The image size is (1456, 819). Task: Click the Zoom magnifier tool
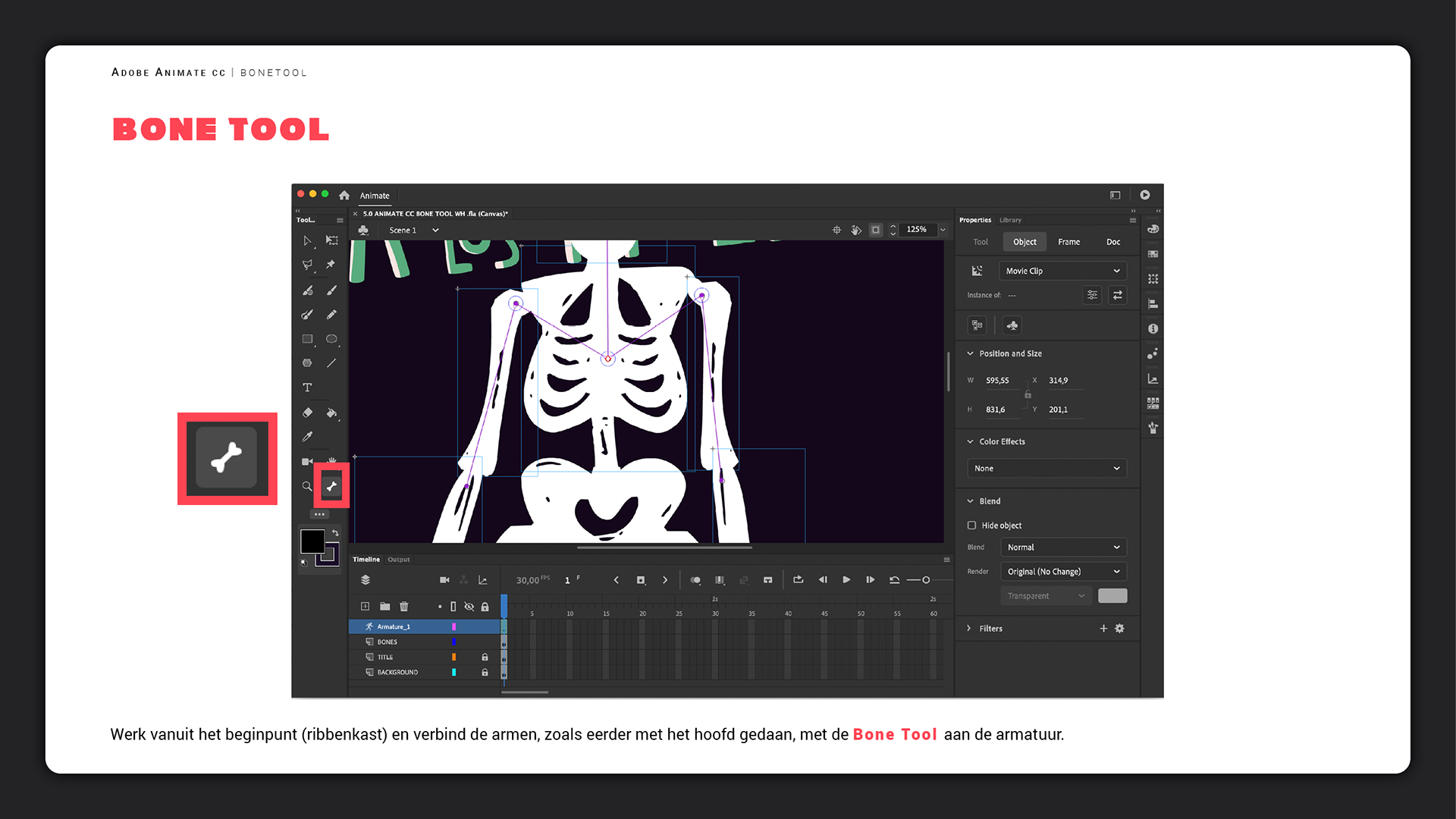tap(307, 486)
